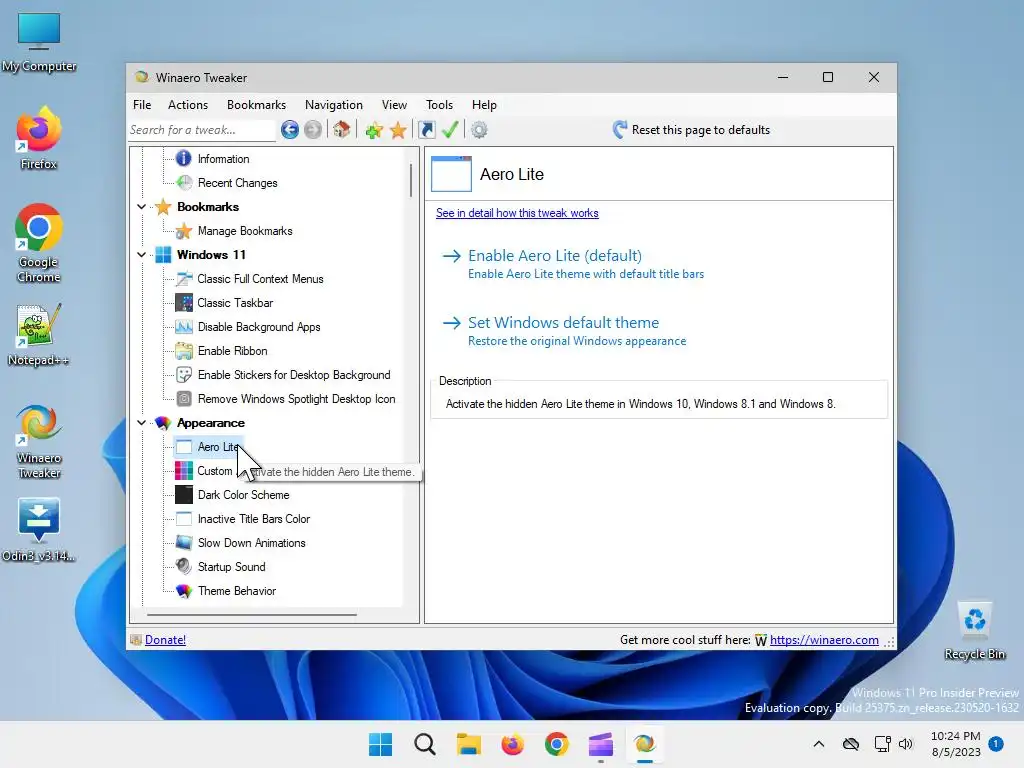
Task: Open Firefox from the taskbar
Action: pyautogui.click(x=513, y=744)
